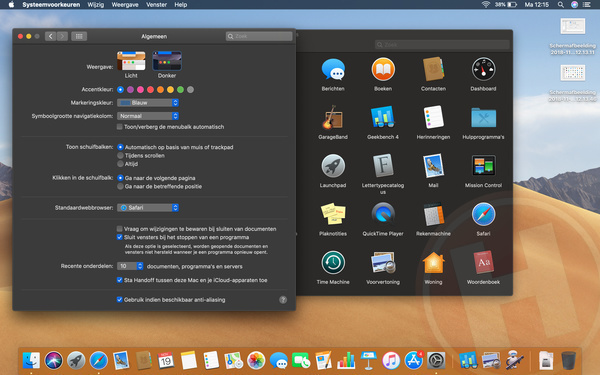Image resolution: width=600 pixels, height=375 pixels.
Task: Open Plaknotities app icon
Action: coord(333,214)
